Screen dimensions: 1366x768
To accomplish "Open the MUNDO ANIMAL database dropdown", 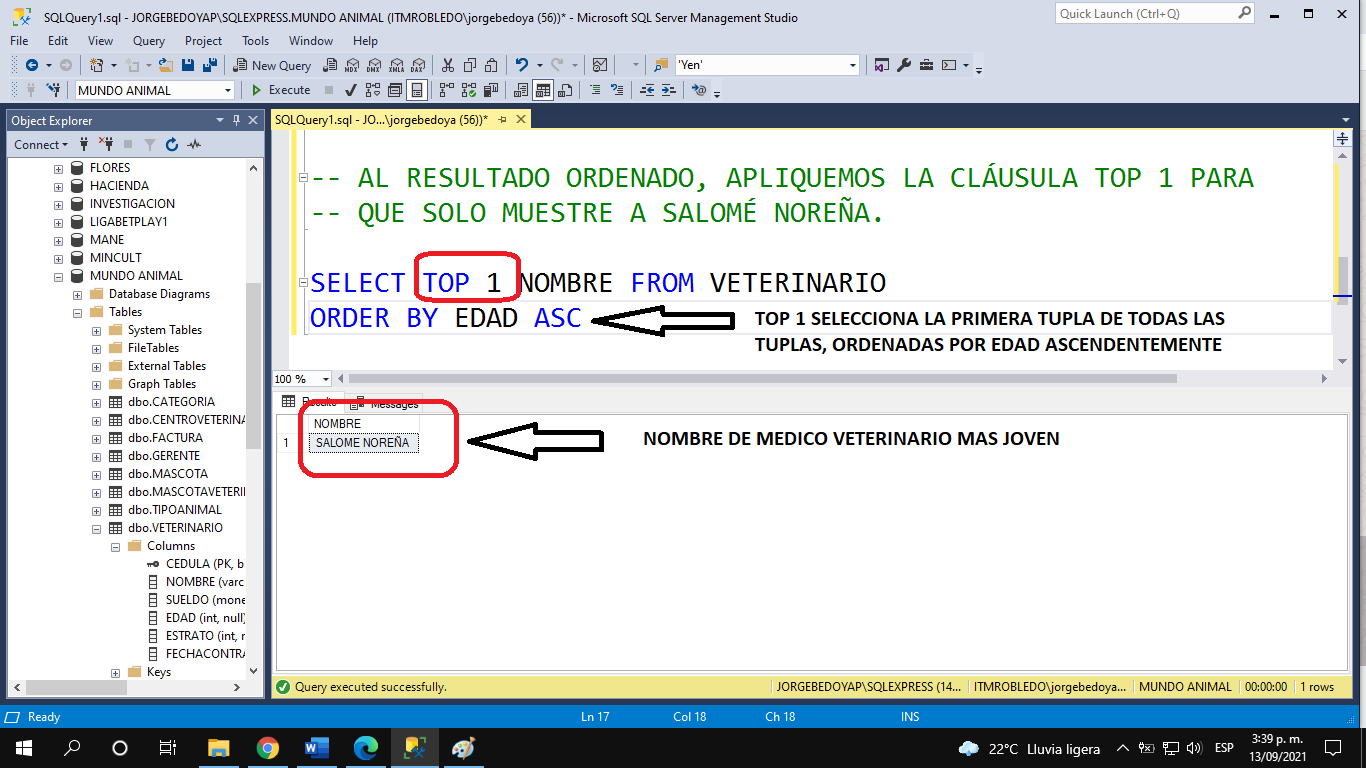I will point(228,90).
